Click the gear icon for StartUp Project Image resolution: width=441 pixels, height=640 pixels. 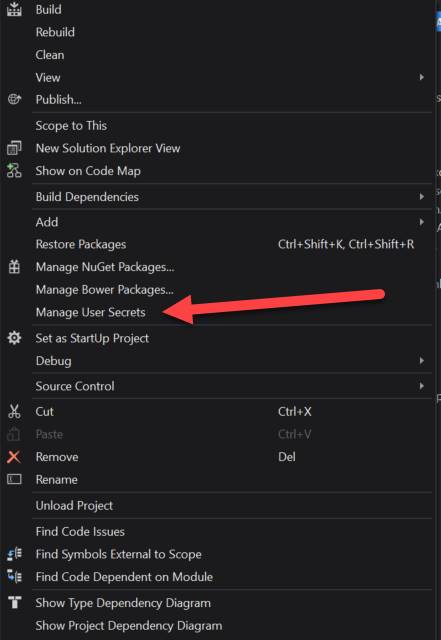pos(14,338)
